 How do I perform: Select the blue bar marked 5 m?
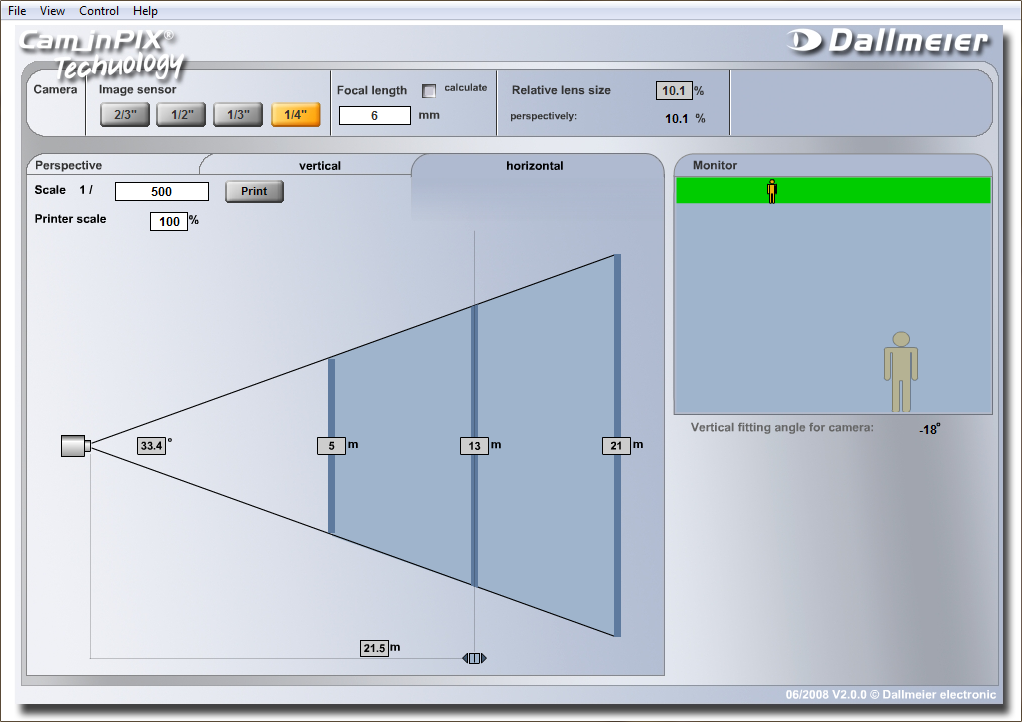[x=331, y=400]
